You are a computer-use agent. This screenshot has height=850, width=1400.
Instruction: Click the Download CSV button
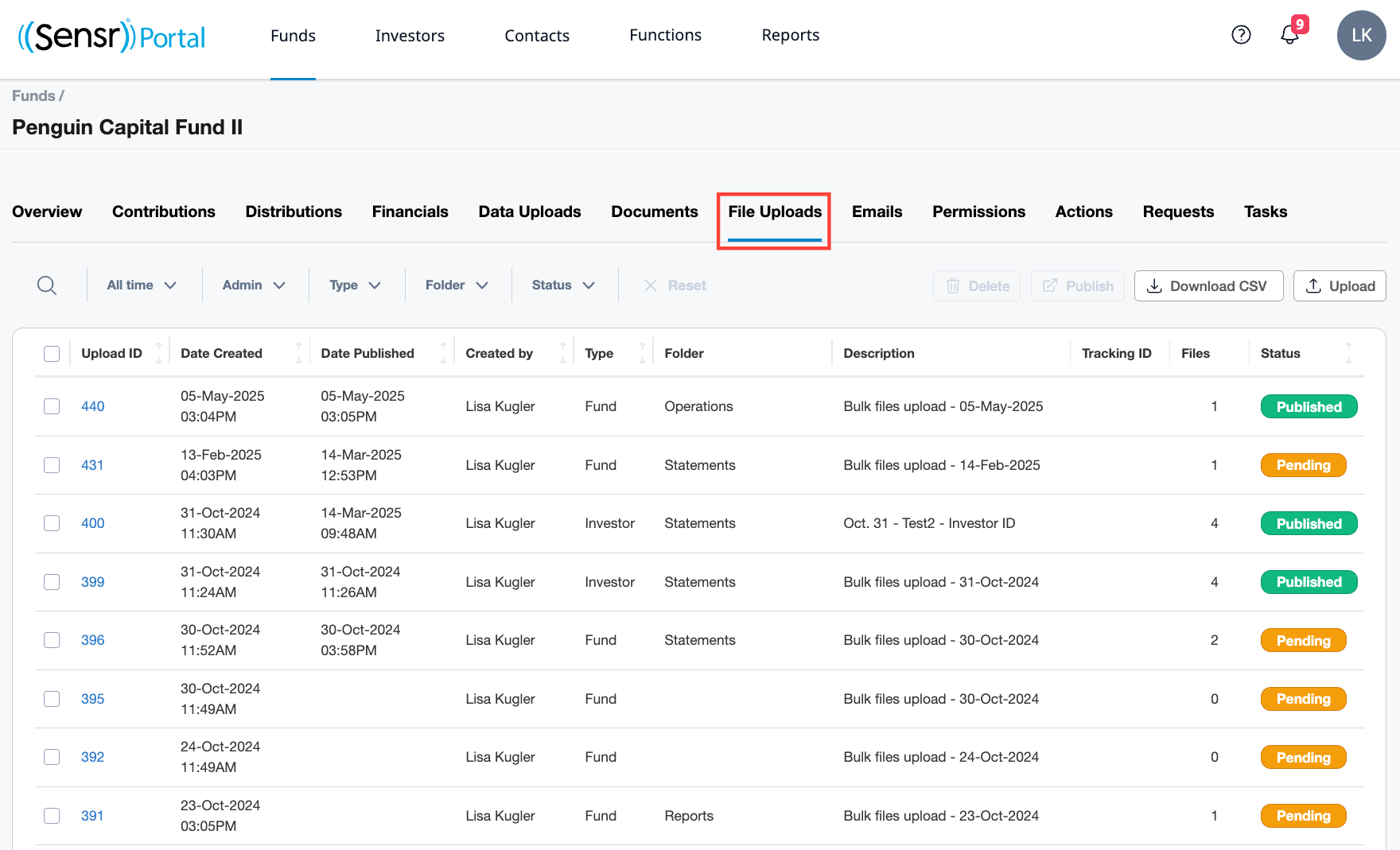tap(1207, 286)
